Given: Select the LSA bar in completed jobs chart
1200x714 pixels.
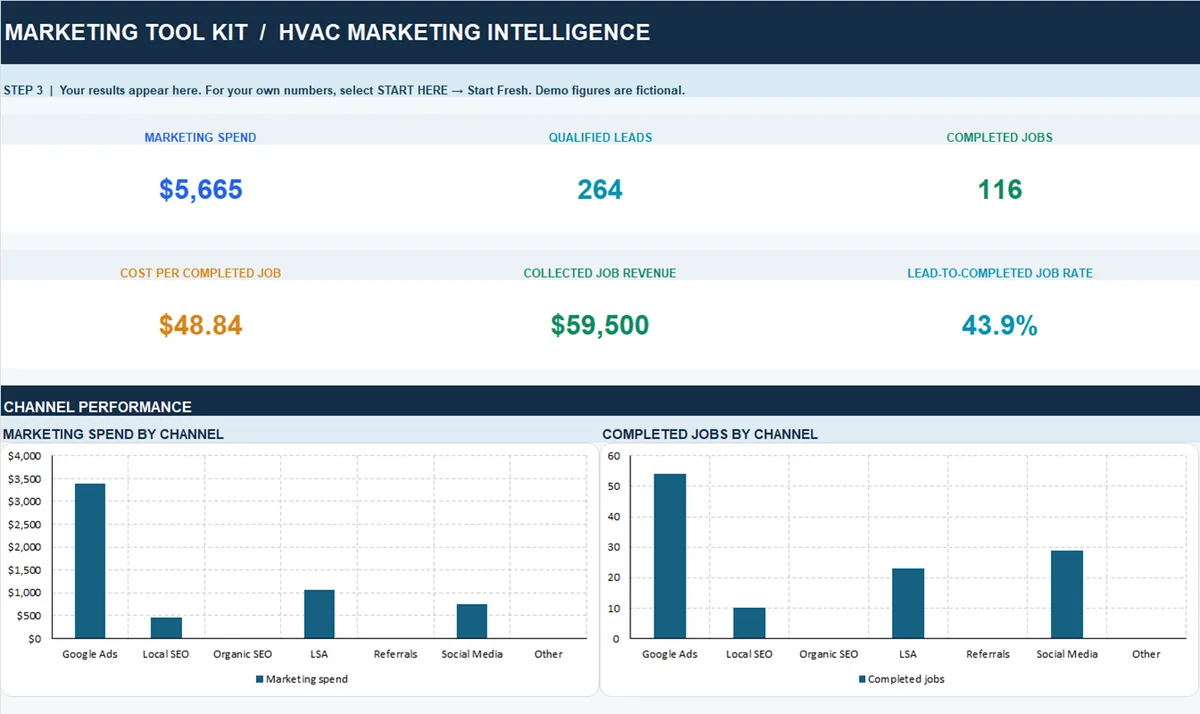Looking at the screenshot, I should pyautogui.click(x=908, y=603).
